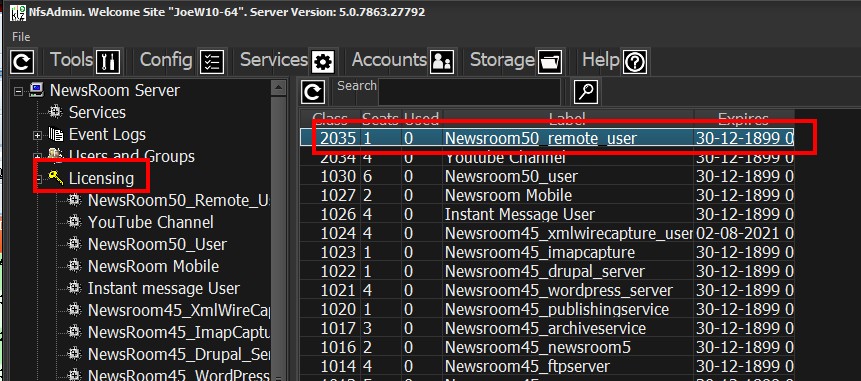This screenshot has height=381, width=861.
Task: Select NewsRoom Mobile tree item
Action: tap(153, 266)
